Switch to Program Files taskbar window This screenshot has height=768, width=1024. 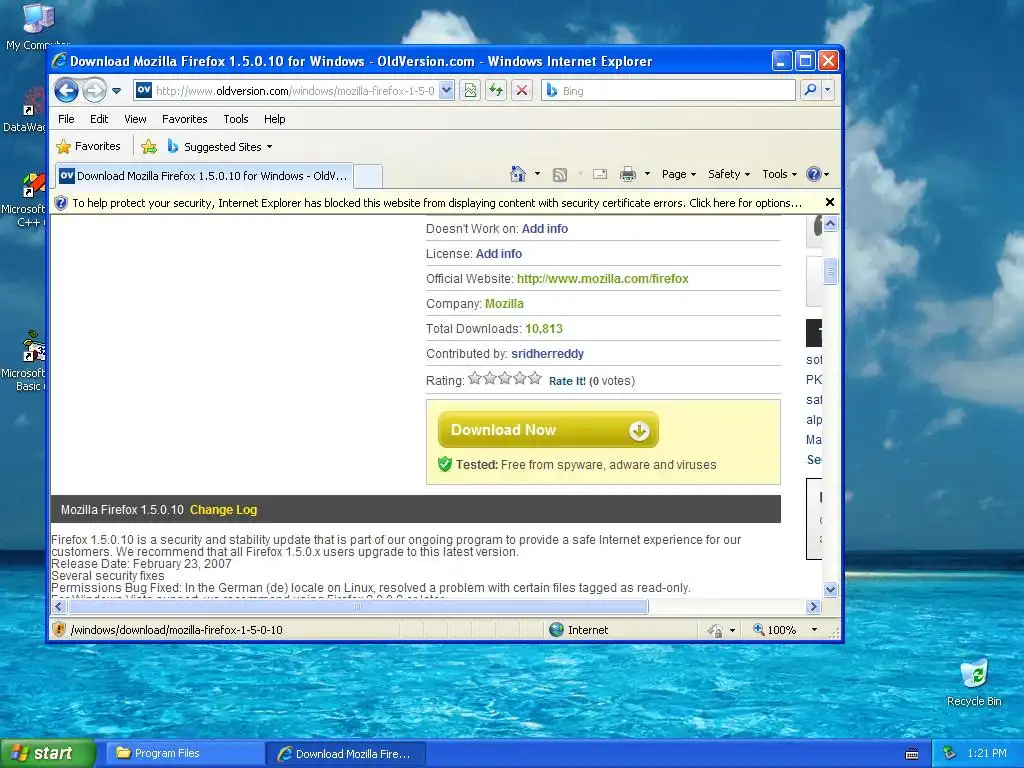tap(184, 754)
